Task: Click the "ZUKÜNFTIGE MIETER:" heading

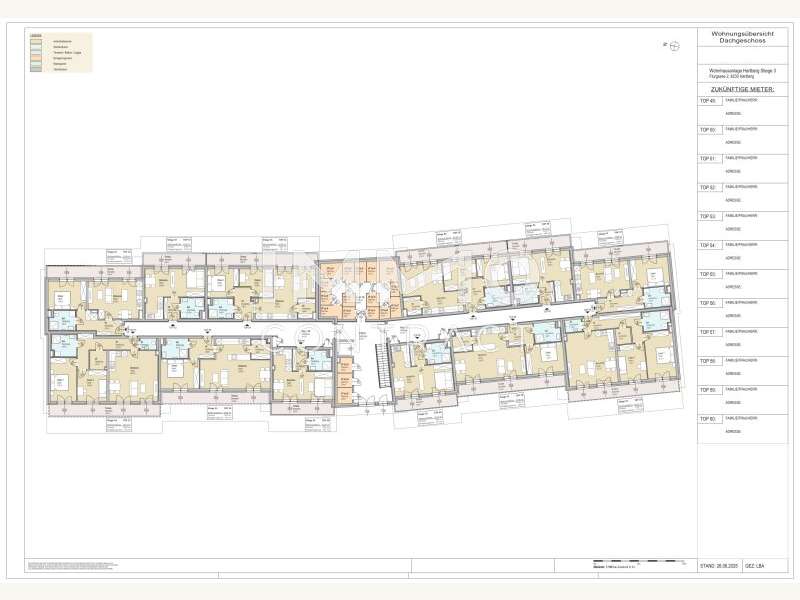Action: (x=742, y=89)
